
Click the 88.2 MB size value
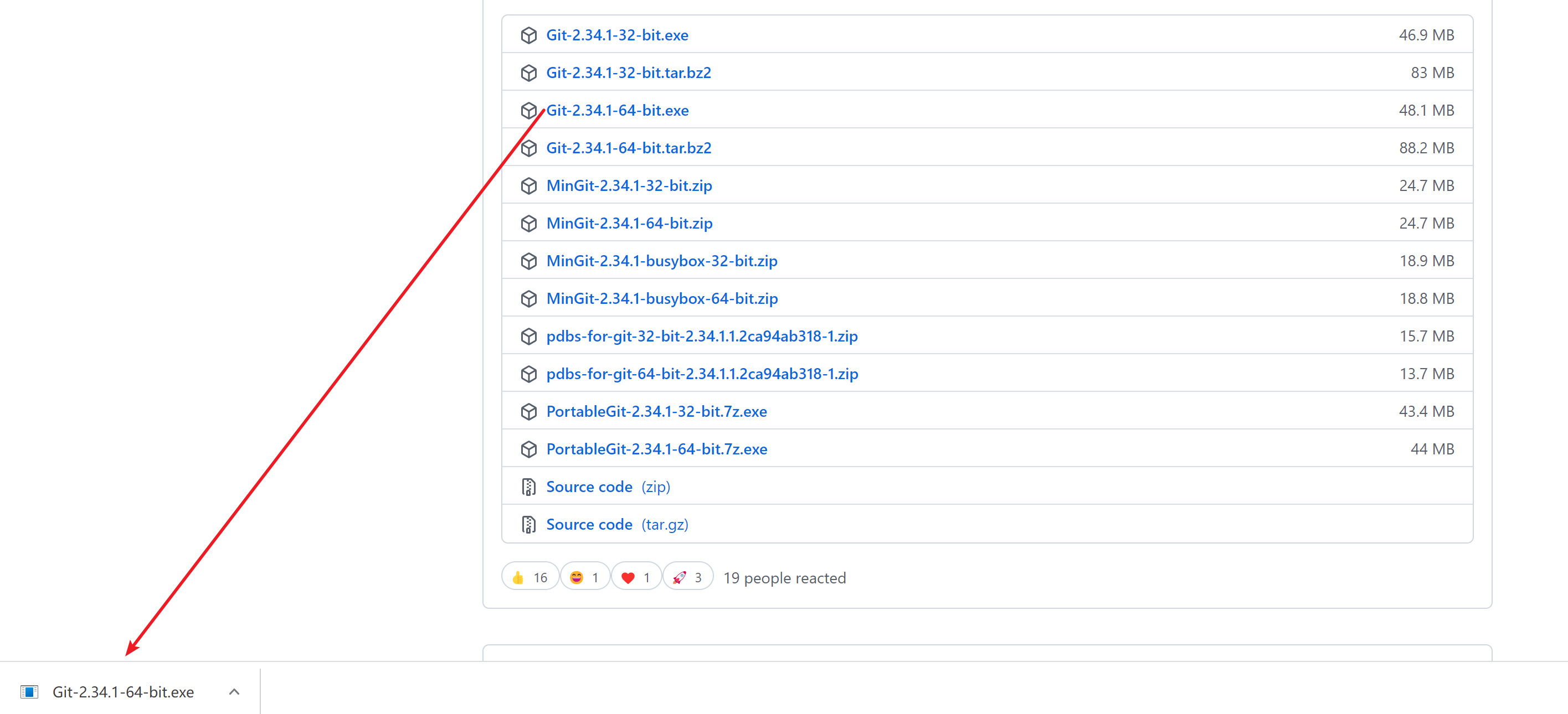point(1426,148)
